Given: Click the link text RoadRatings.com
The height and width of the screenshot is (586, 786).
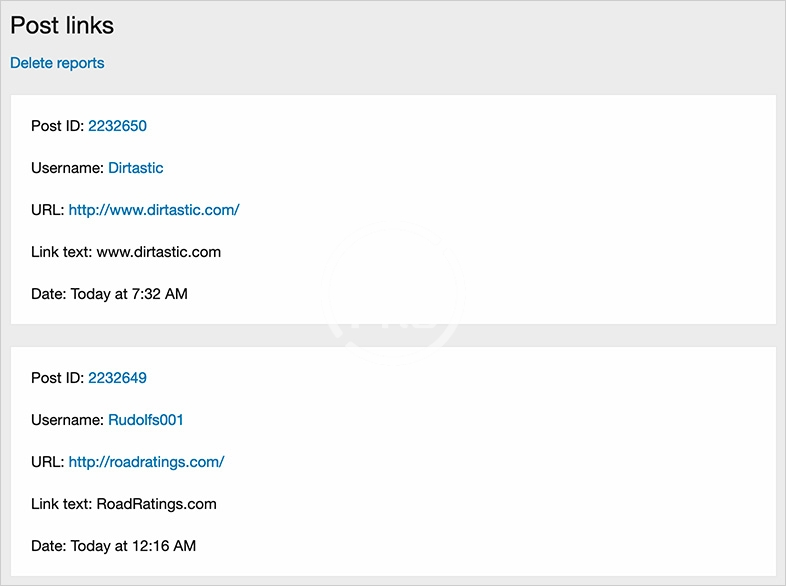Looking at the screenshot, I should pos(156,504).
